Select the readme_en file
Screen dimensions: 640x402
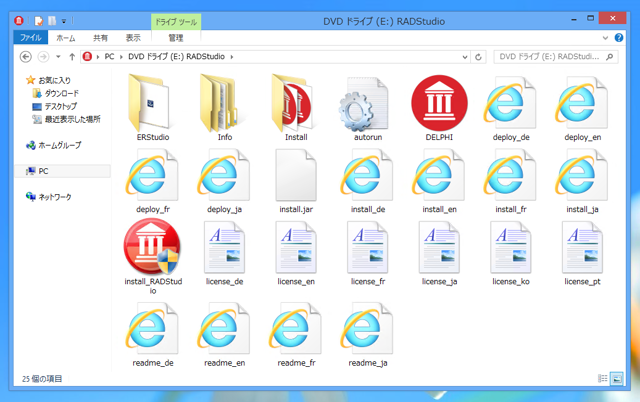(224, 335)
